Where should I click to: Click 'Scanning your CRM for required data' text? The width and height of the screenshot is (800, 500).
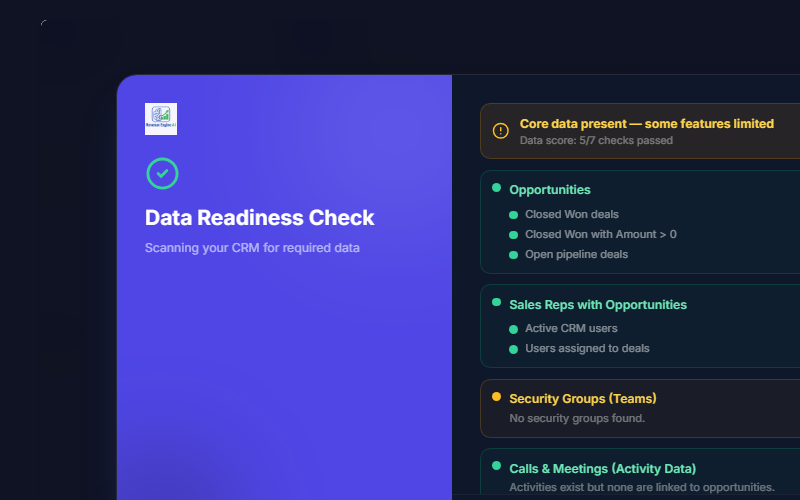pyautogui.click(x=252, y=248)
